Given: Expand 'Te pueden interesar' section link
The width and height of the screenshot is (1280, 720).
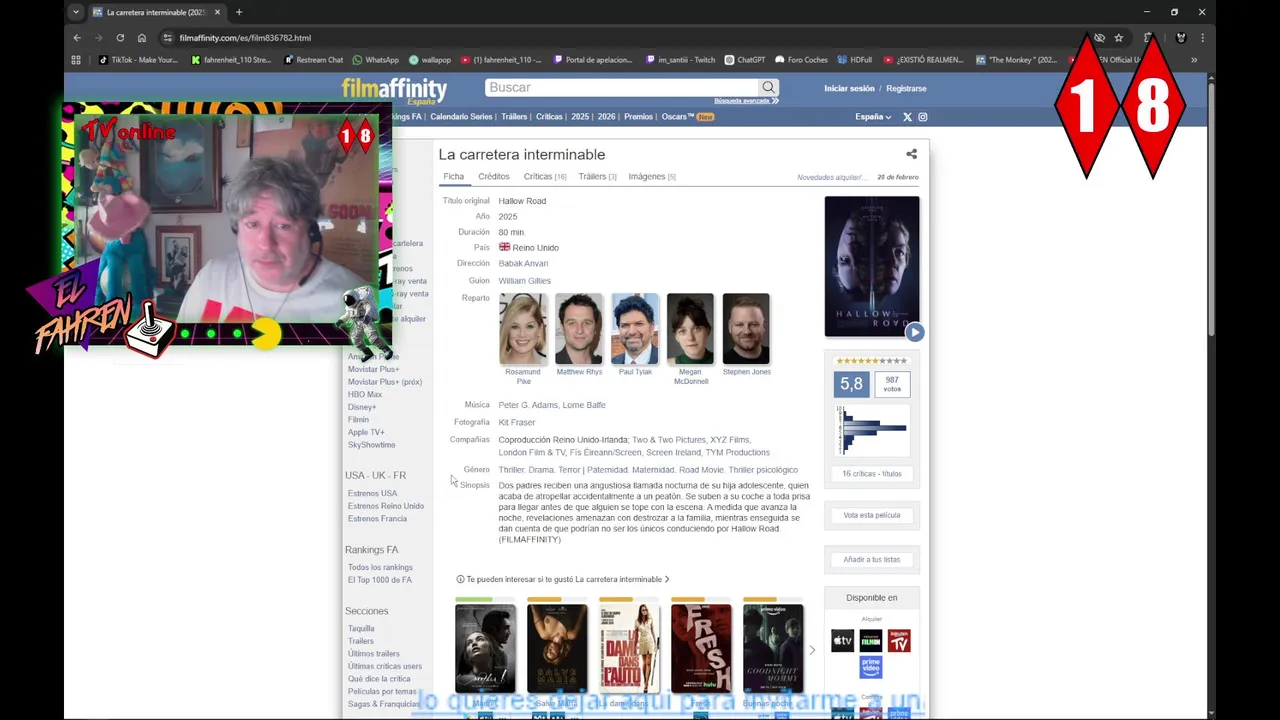Looking at the screenshot, I should (x=563, y=579).
